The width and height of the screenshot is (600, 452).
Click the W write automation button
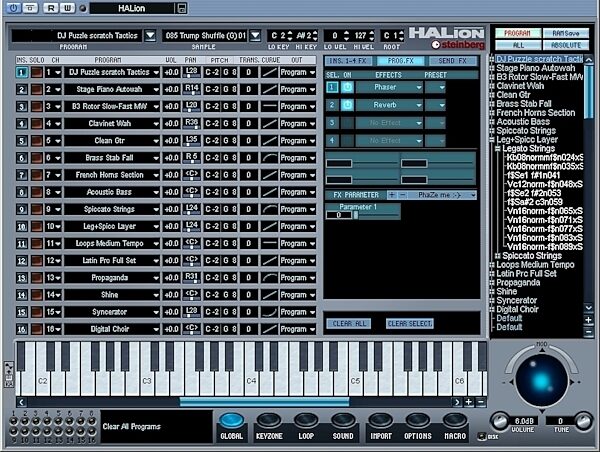click(67, 8)
